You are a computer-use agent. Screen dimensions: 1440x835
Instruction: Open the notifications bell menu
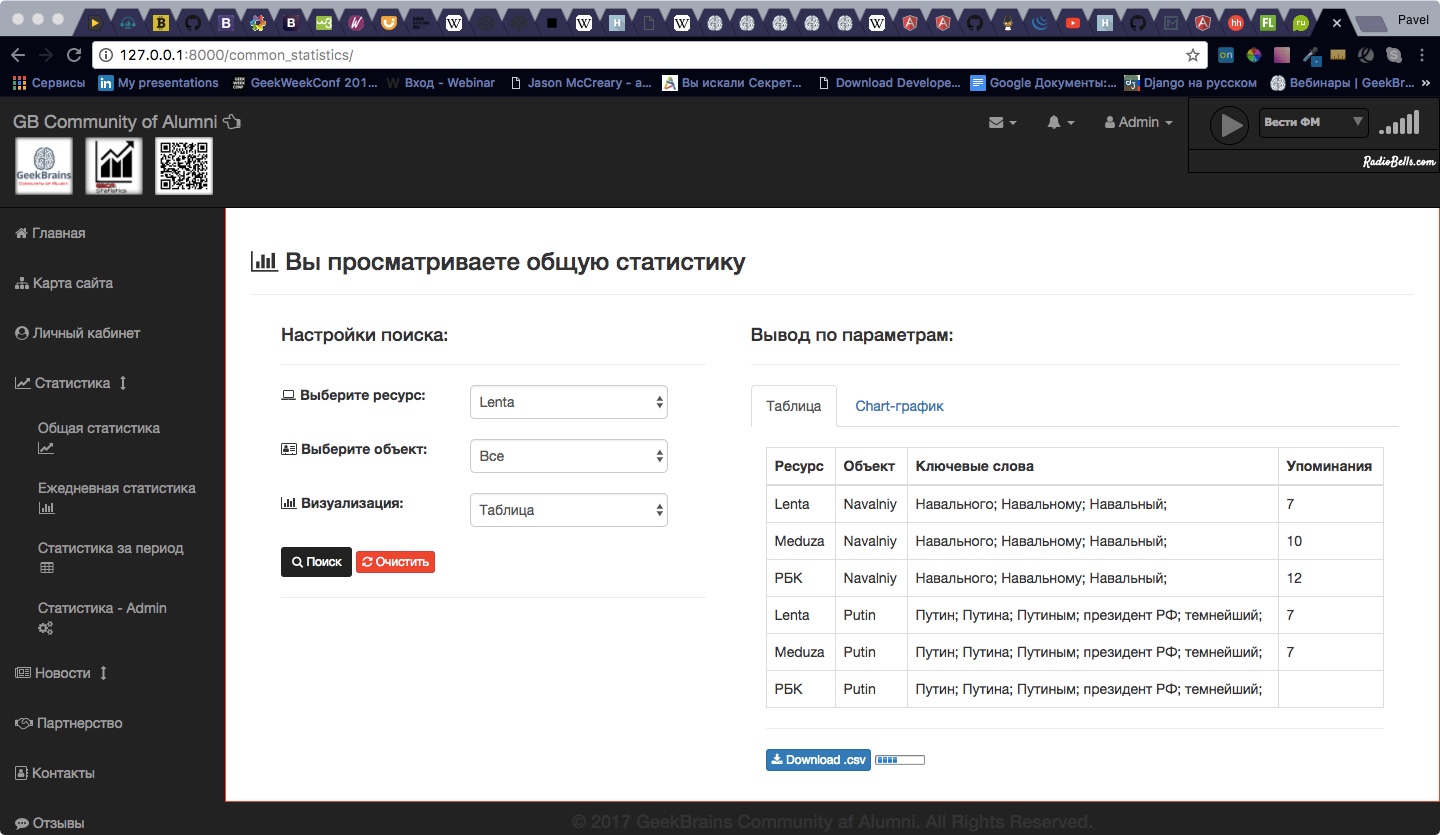tap(1060, 122)
